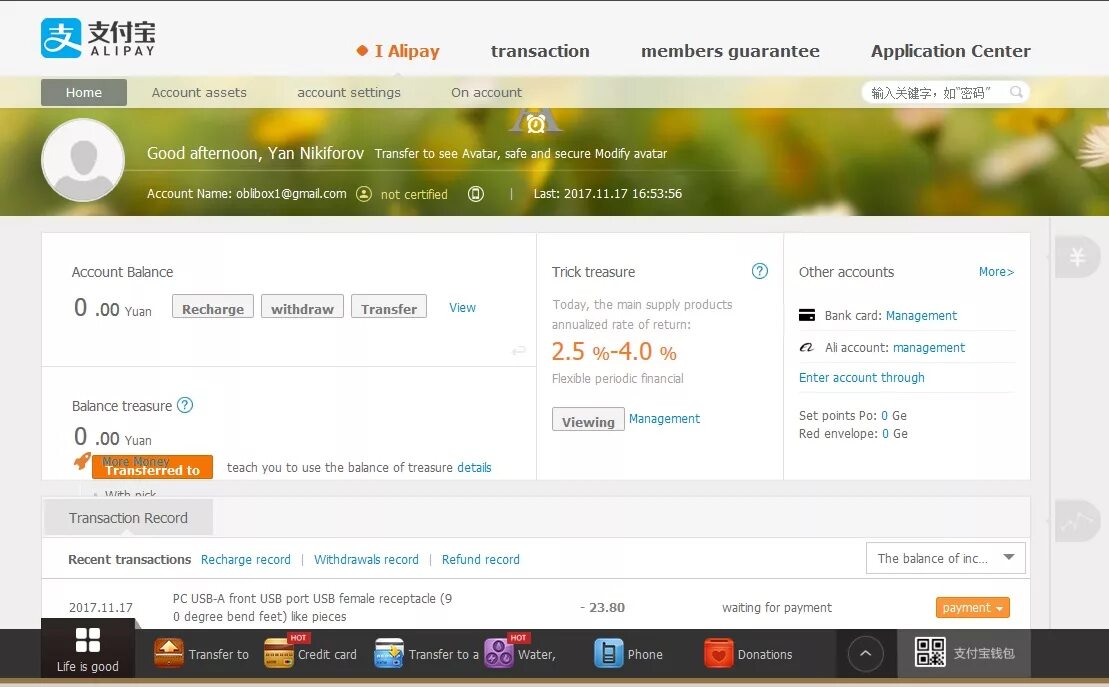Click the small arrow icon in balance panel
The width and height of the screenshot is (1109, 687).
tap(518, 351)
